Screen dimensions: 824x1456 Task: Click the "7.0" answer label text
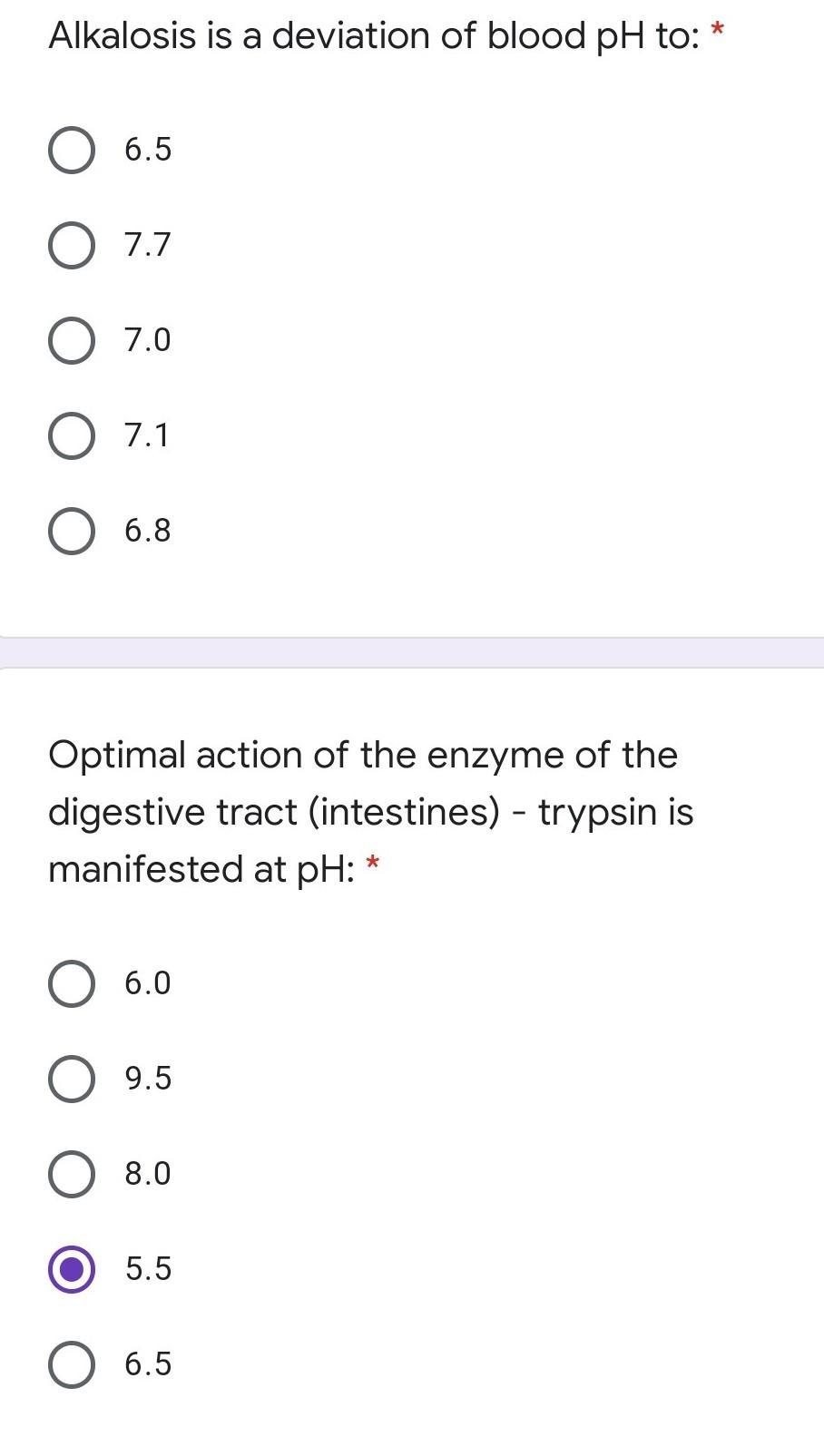coord(148,340)
